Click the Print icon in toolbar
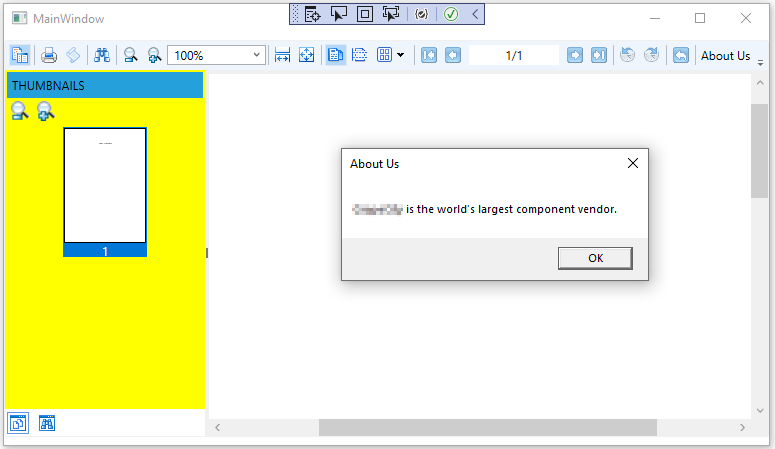This screenshot has width=775, height=449. pyautogui.click(x=48, y=55)
